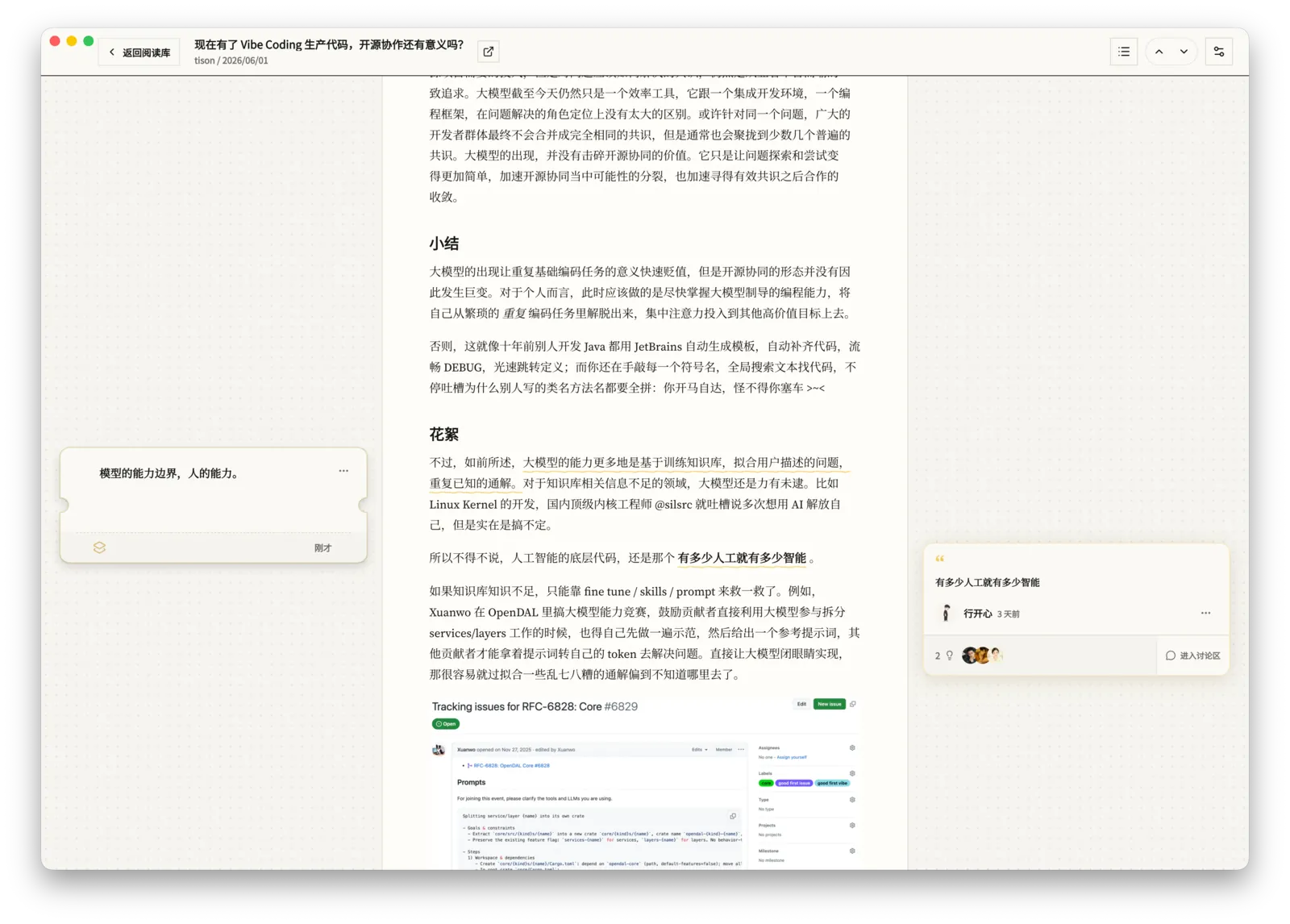Open the 行开心 user avatar
Image resolution: width=1290 pixels, height=924 pixels.
[x=947, y=614]
